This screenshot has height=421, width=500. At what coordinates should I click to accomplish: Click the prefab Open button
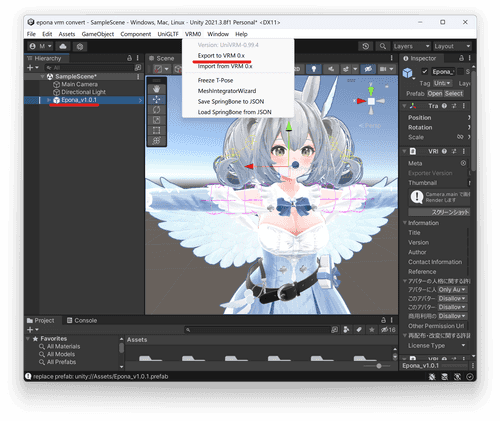pos(435,94)
